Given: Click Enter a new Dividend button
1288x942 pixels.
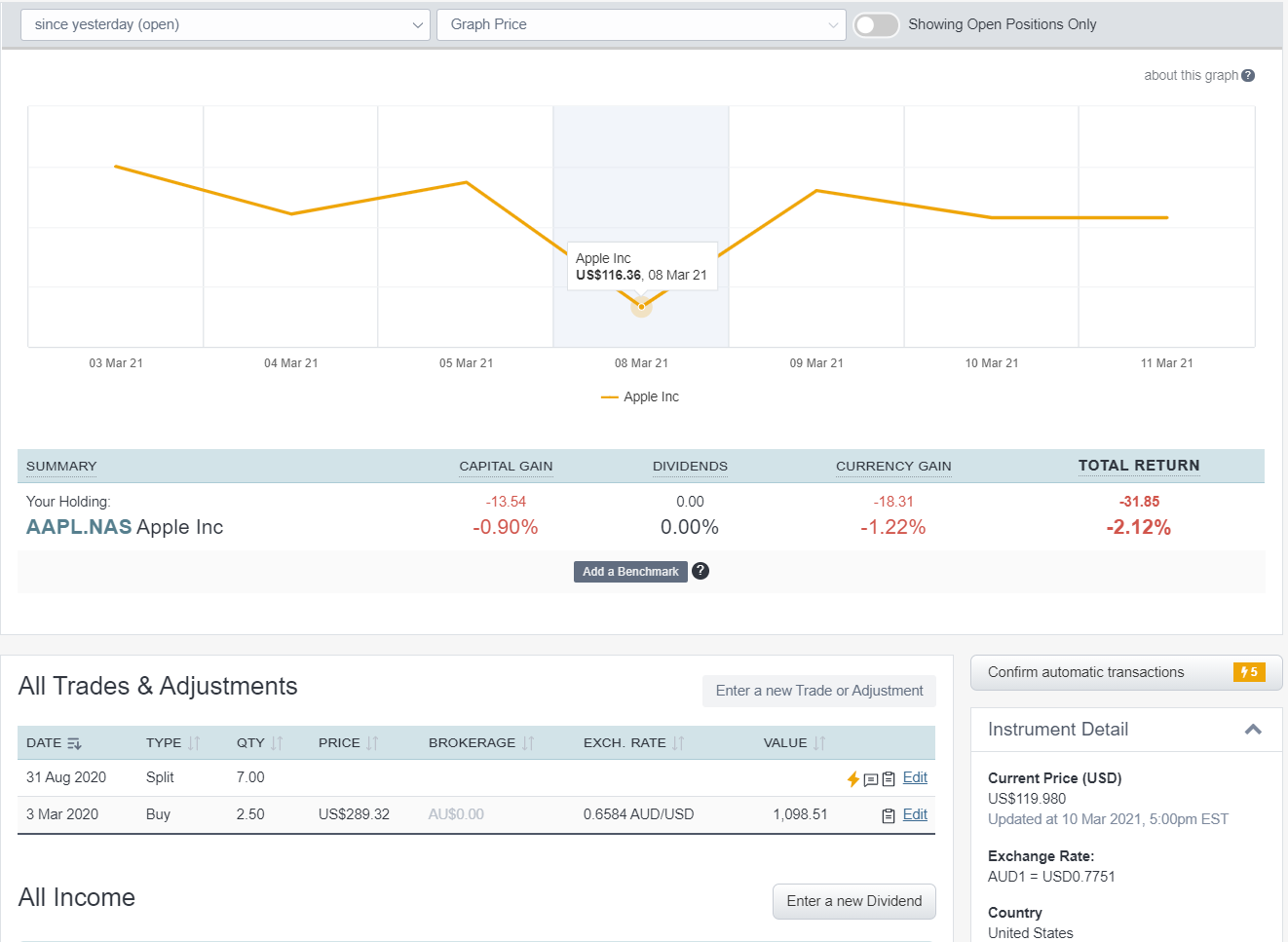Looking at the screenshot, I should (x=854, y=901).
